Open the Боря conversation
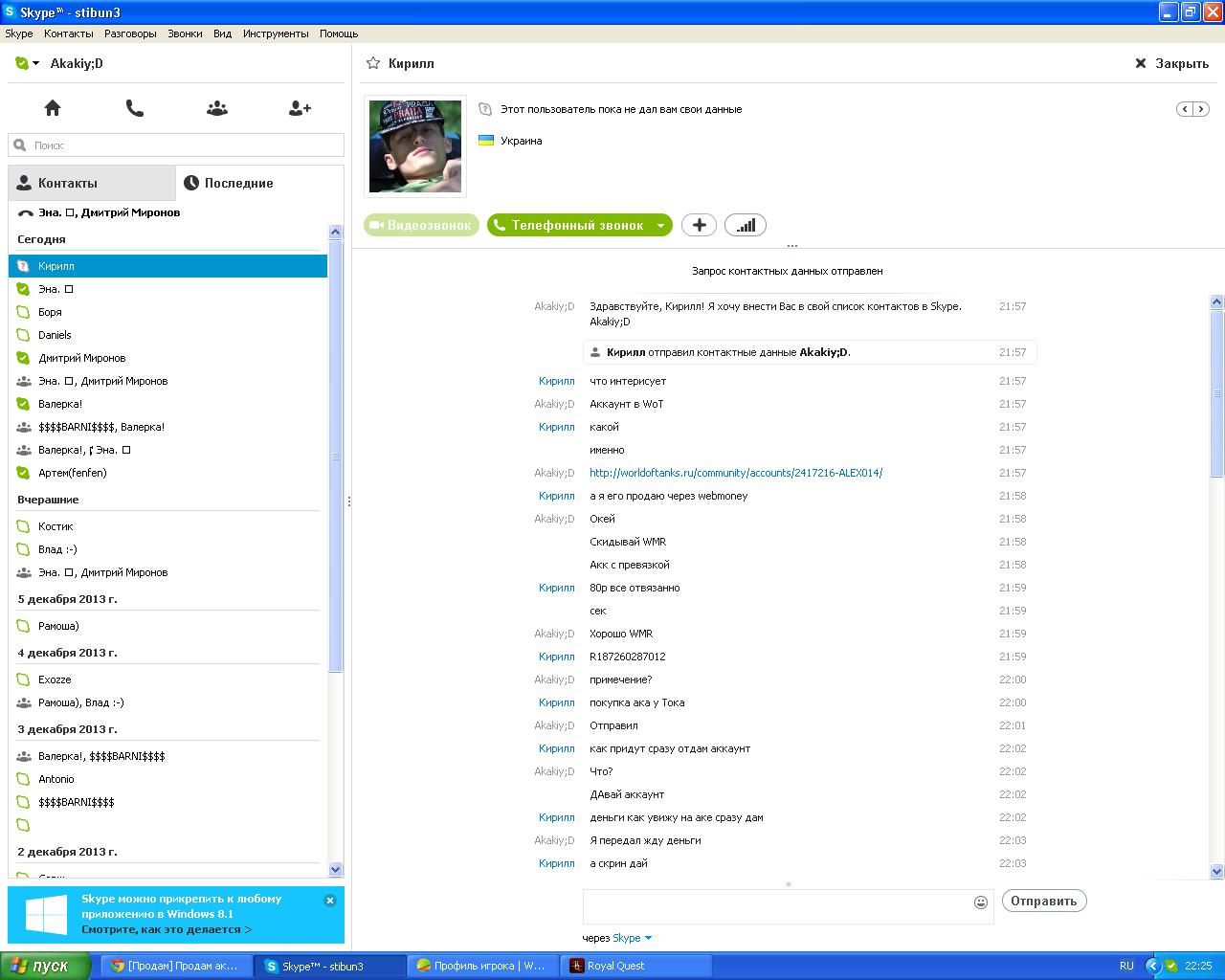Viewport: 1225px width, 980px height. click(167, 312)
